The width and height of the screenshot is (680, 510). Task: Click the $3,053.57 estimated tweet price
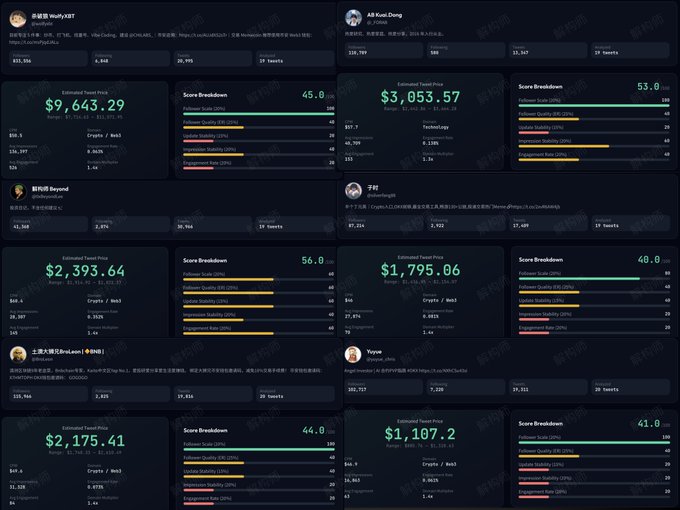click(420, 97)
